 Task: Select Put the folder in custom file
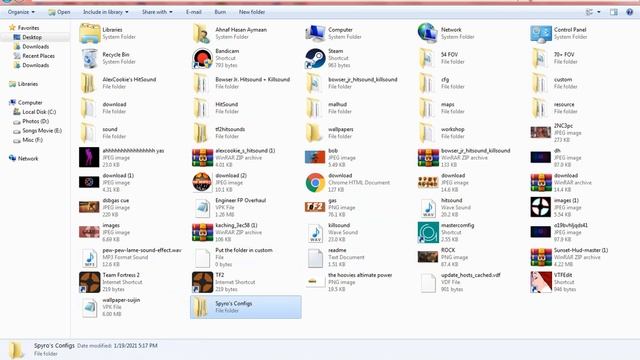233,257
